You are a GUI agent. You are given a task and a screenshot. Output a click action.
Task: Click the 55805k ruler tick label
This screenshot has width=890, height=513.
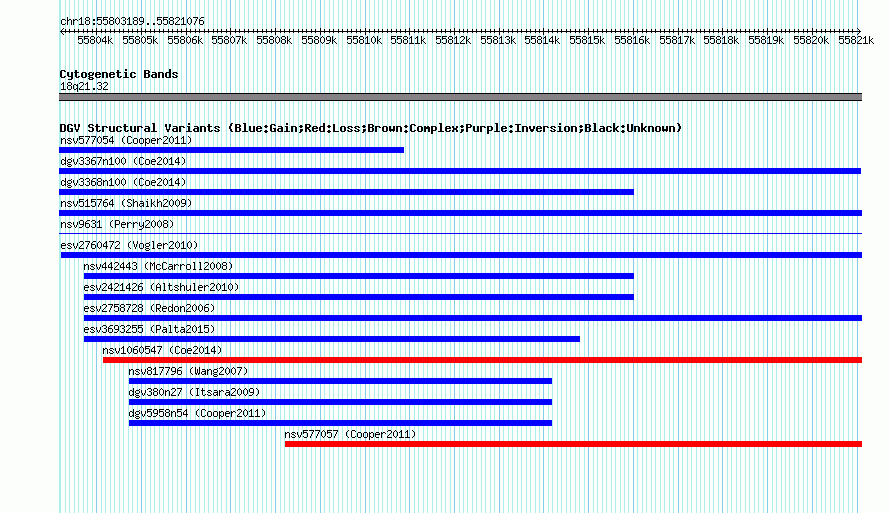tap(140, 40)
